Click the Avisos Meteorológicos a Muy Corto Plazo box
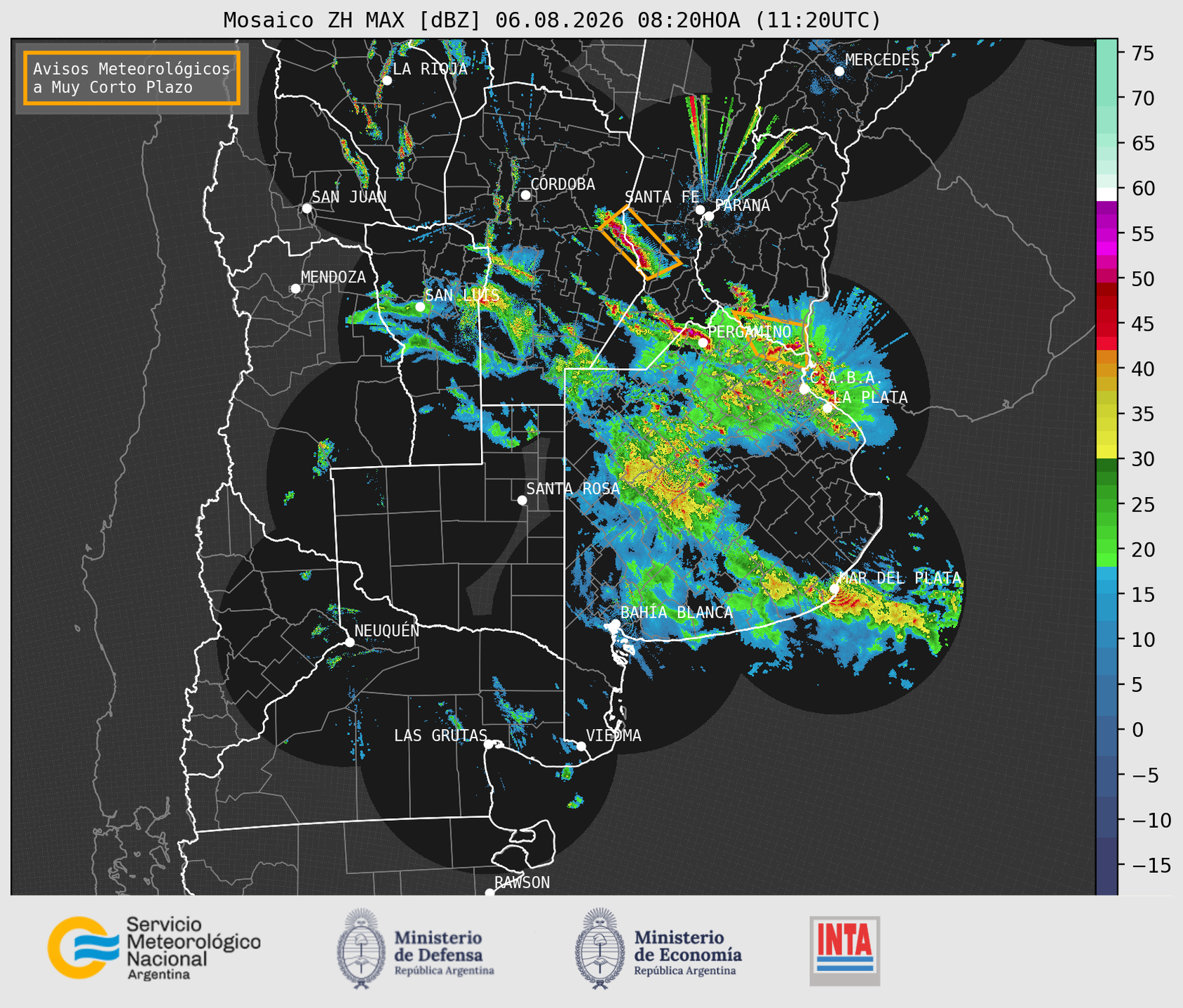The height and width of the screenshot is (1008, 1183). click(x=132, y=78)
